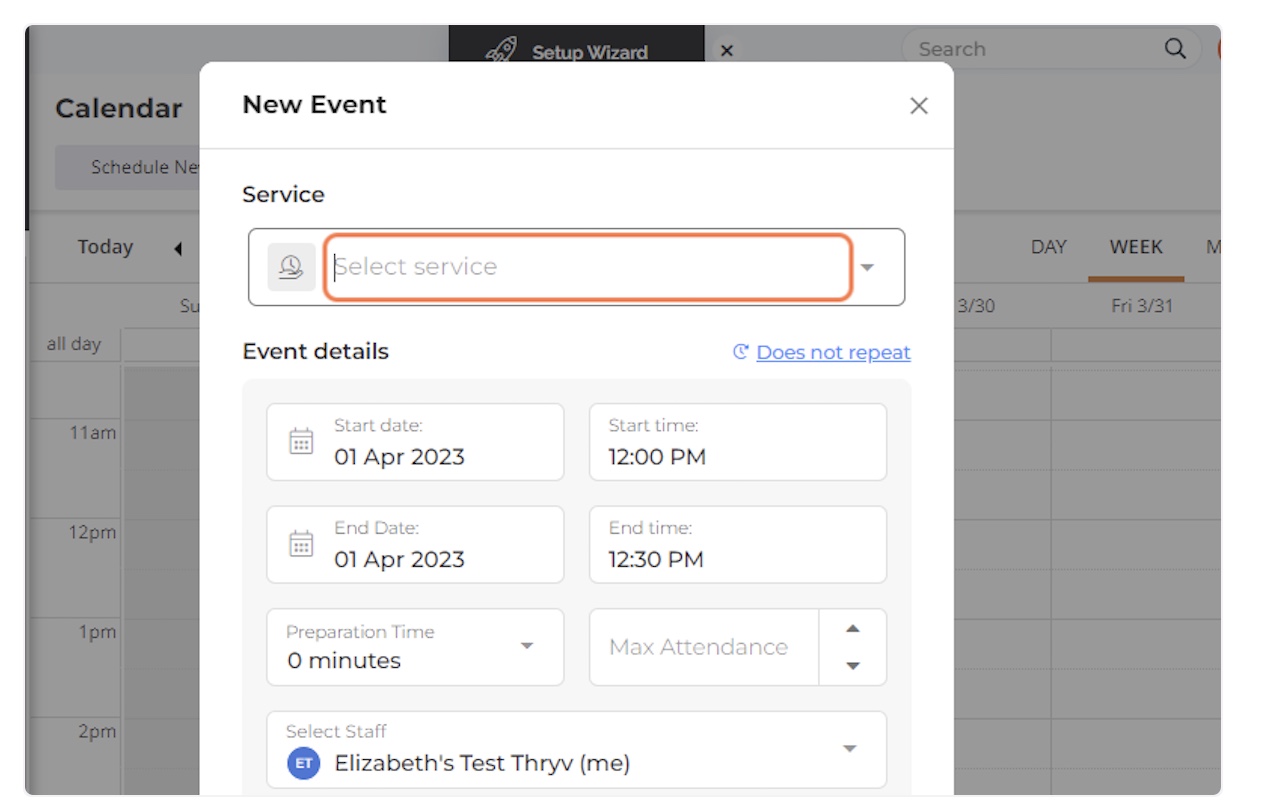Viewport: 1268px width, 812px height.
Task: Expand the Select service dropdown arrow
Action: pos(867,267)
